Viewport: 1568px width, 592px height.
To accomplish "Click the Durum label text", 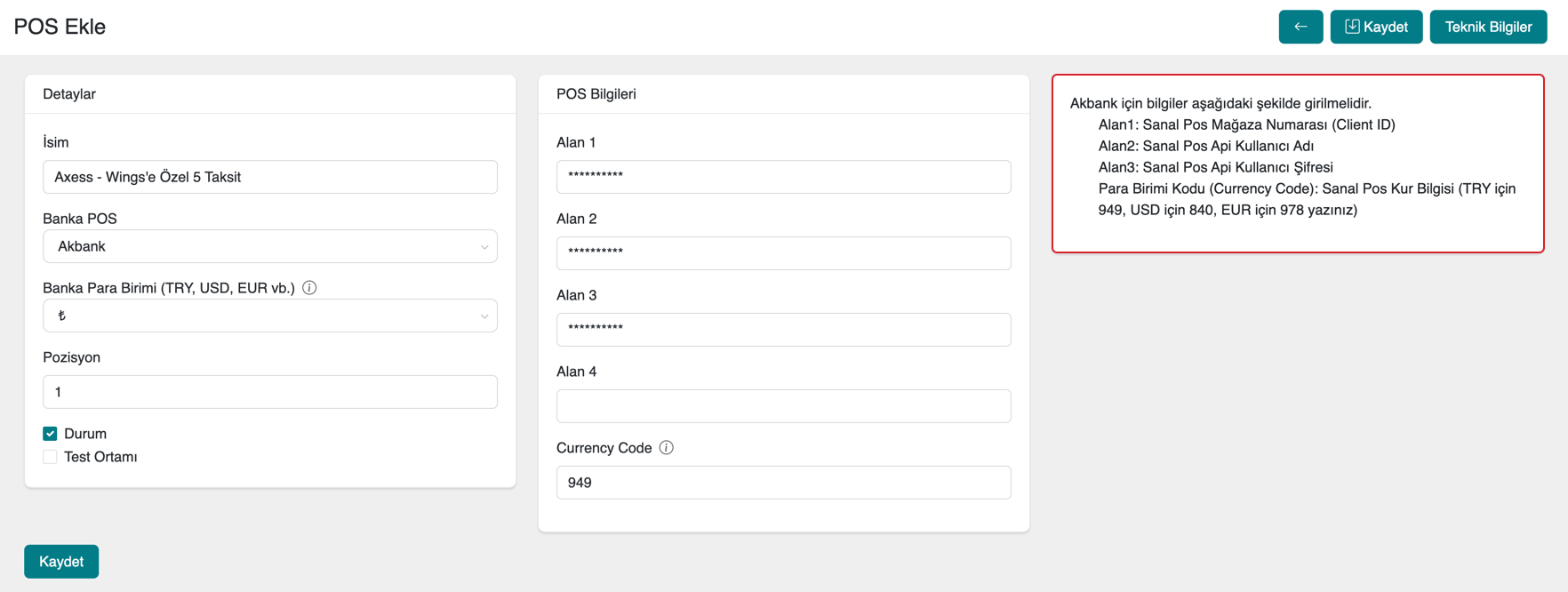I will coord(85,434).
